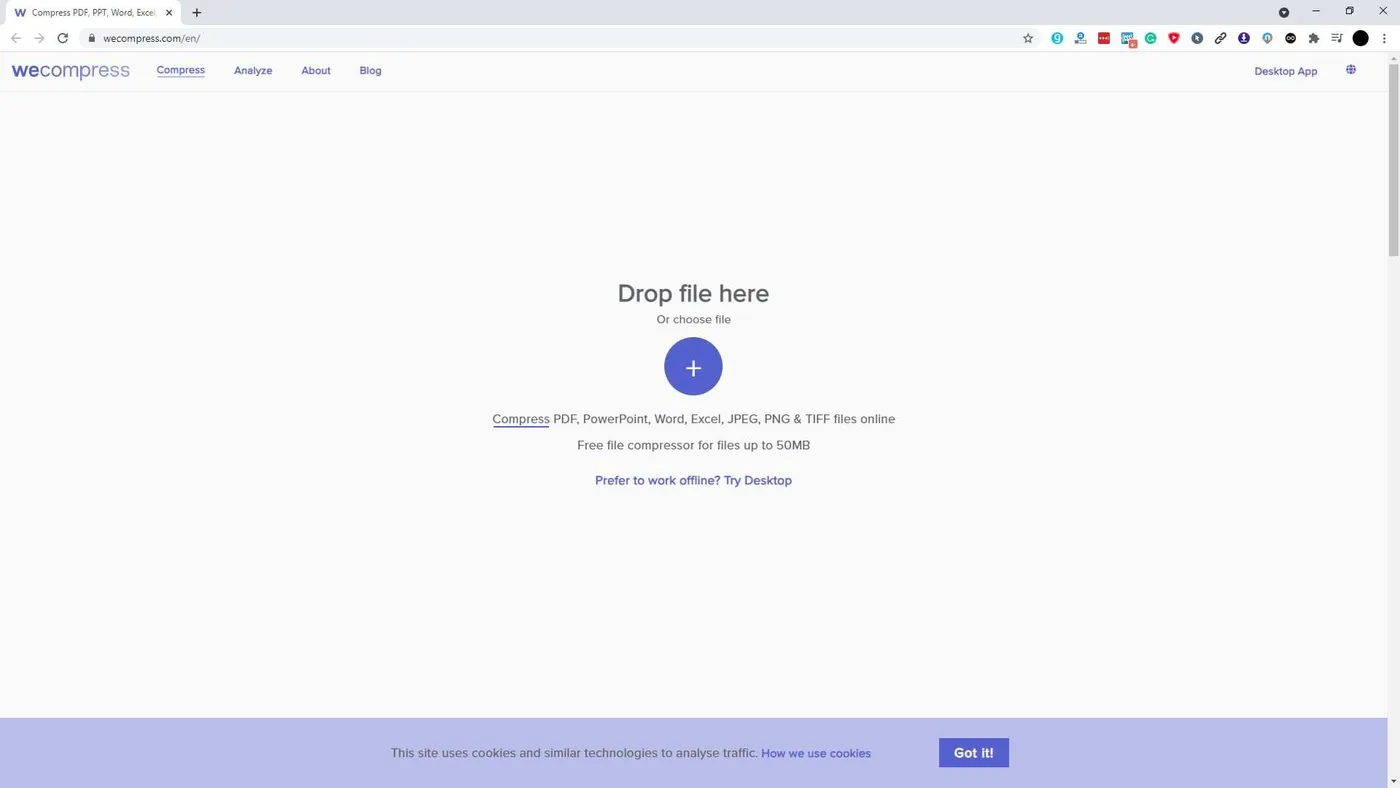The image size is (1400, 788).
Task: Bookmark this page with the star icon
Action: click(x=1028, y=38)
